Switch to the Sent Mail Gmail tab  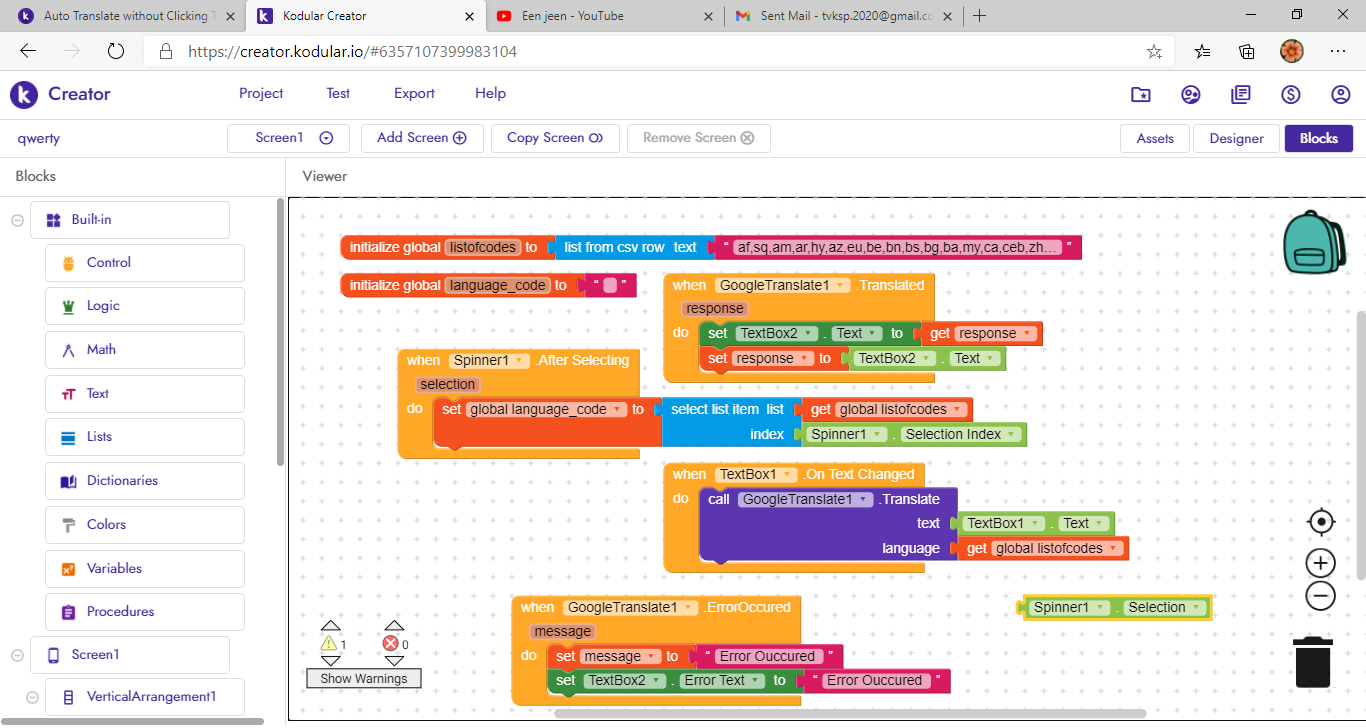coord(845,16)
